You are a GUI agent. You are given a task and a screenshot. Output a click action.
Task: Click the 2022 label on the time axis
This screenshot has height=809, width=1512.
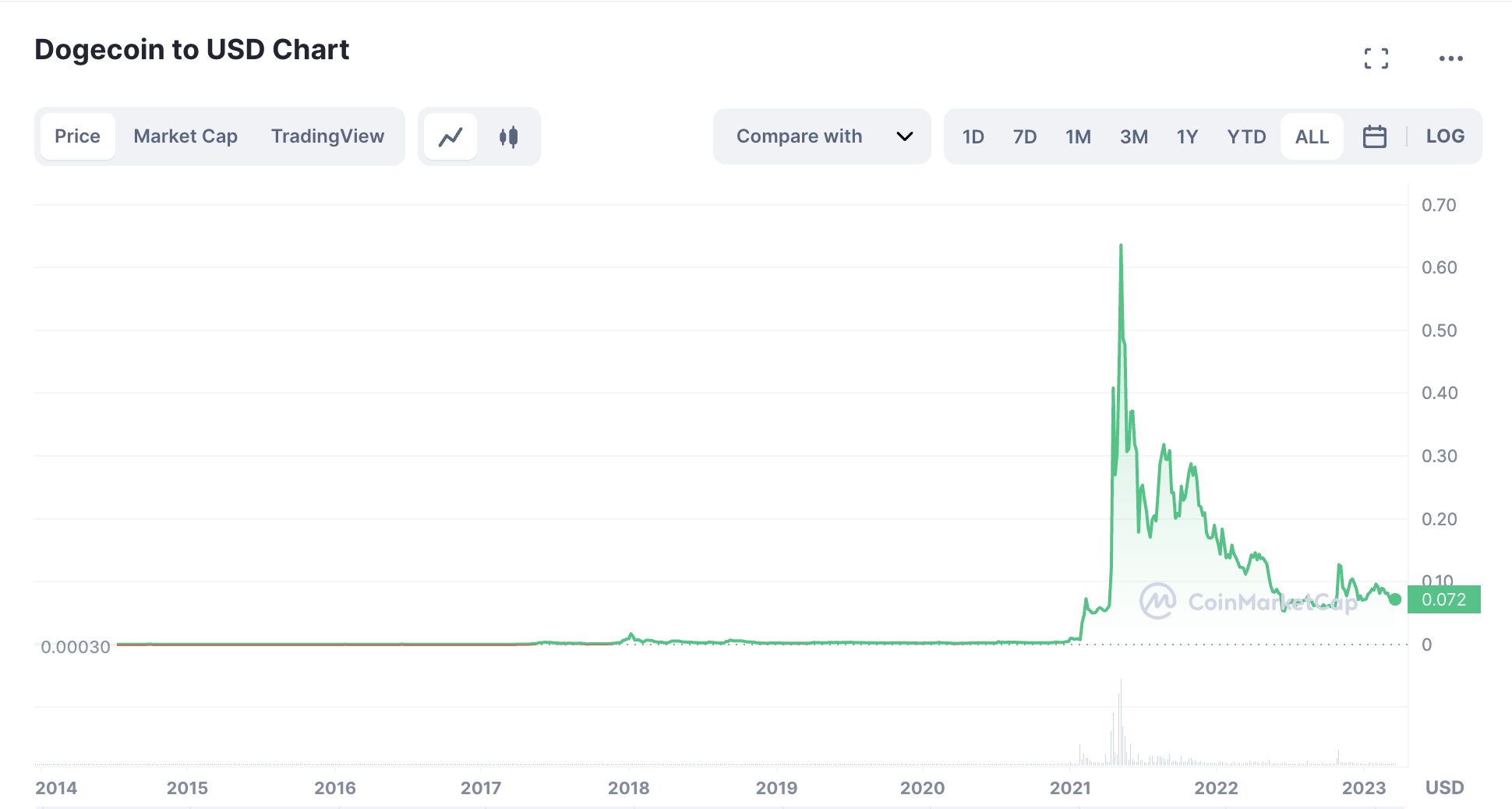pyautogui.click(x=1217, y=788)
